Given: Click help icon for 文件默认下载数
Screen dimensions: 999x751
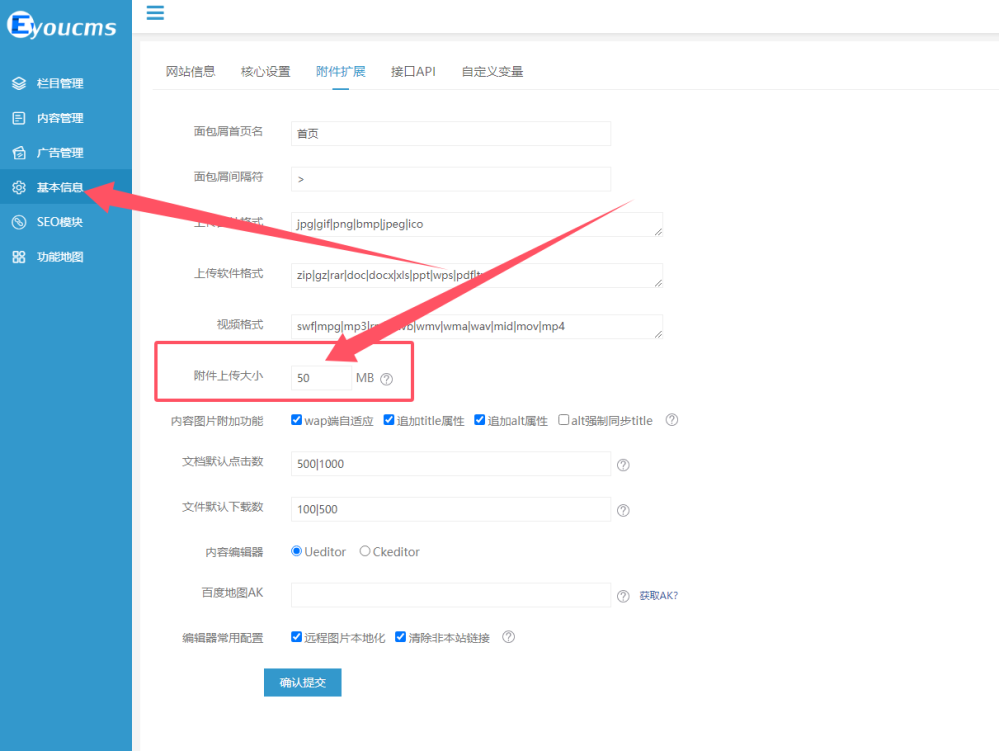Looking at the screenshot, I should 623,510.
